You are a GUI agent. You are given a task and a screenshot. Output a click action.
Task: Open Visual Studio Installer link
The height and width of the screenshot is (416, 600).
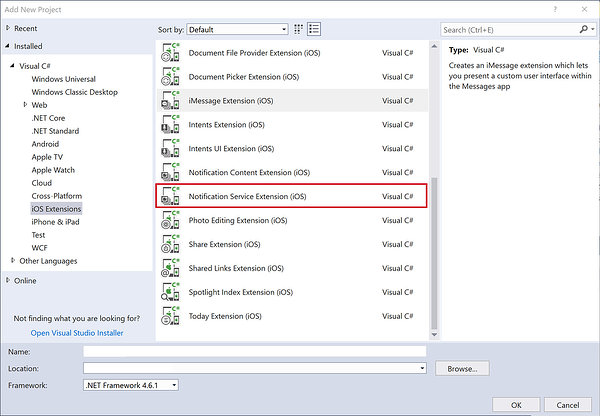(77, 333)
